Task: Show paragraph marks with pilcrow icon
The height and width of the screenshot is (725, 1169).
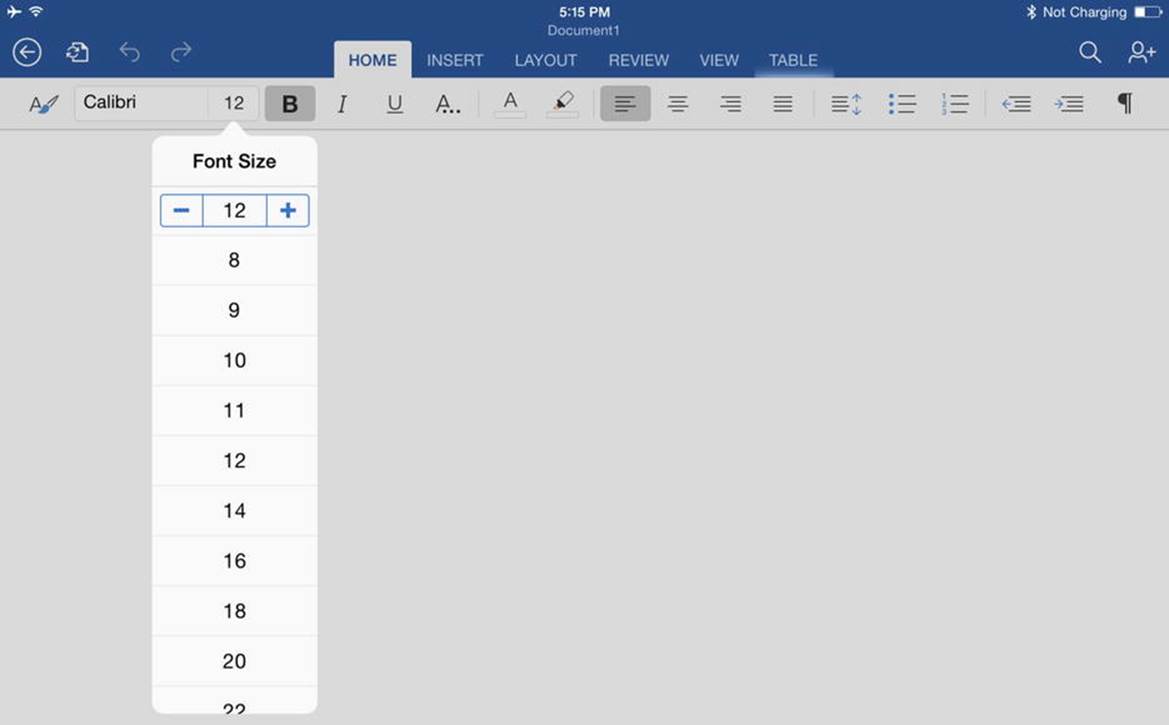Action: pos(1125,103)
